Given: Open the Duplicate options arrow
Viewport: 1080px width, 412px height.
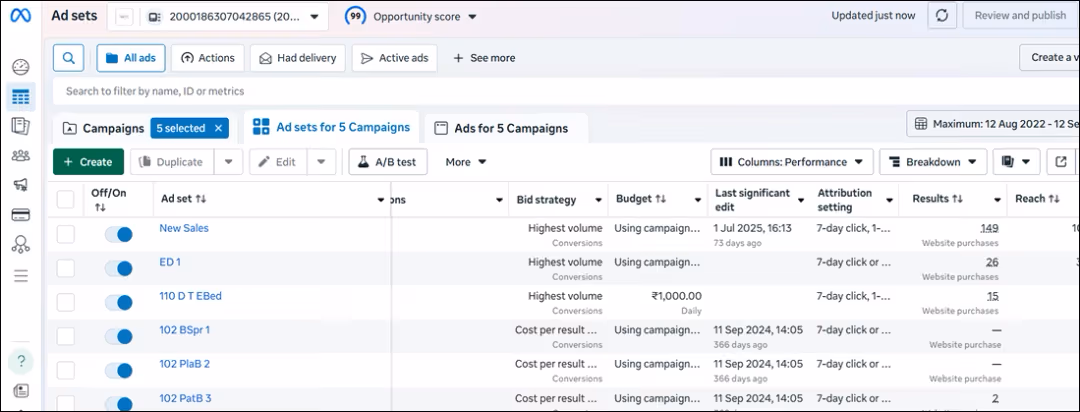Looking at the screenshot, I should click(229, 162).
